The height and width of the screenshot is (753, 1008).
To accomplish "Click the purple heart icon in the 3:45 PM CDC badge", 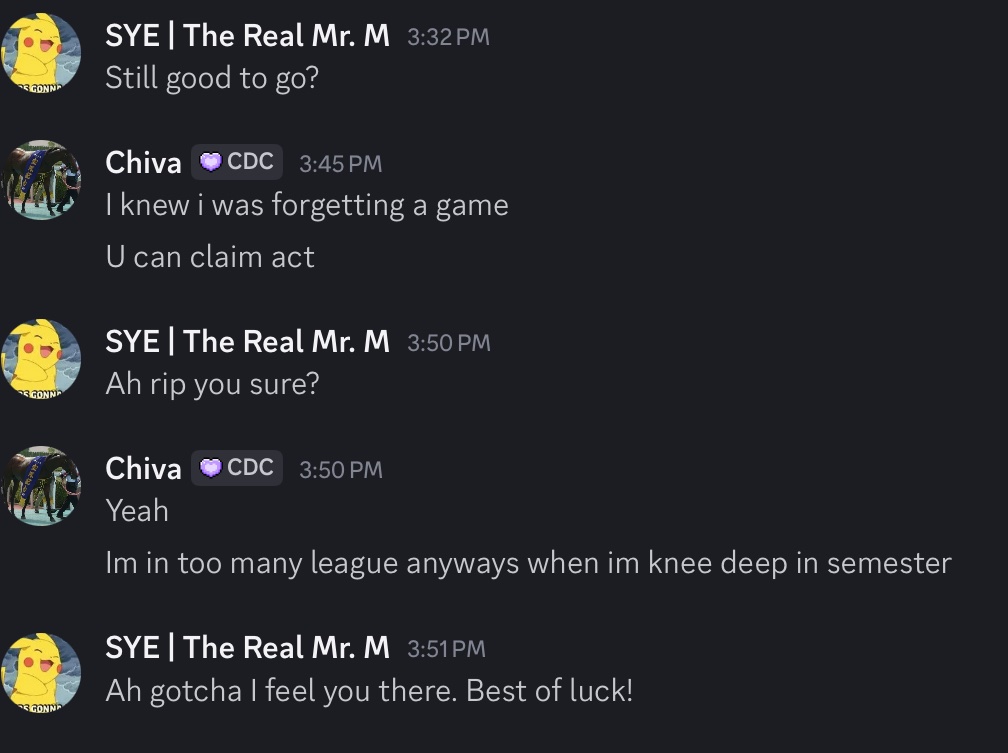I will 211,162.
